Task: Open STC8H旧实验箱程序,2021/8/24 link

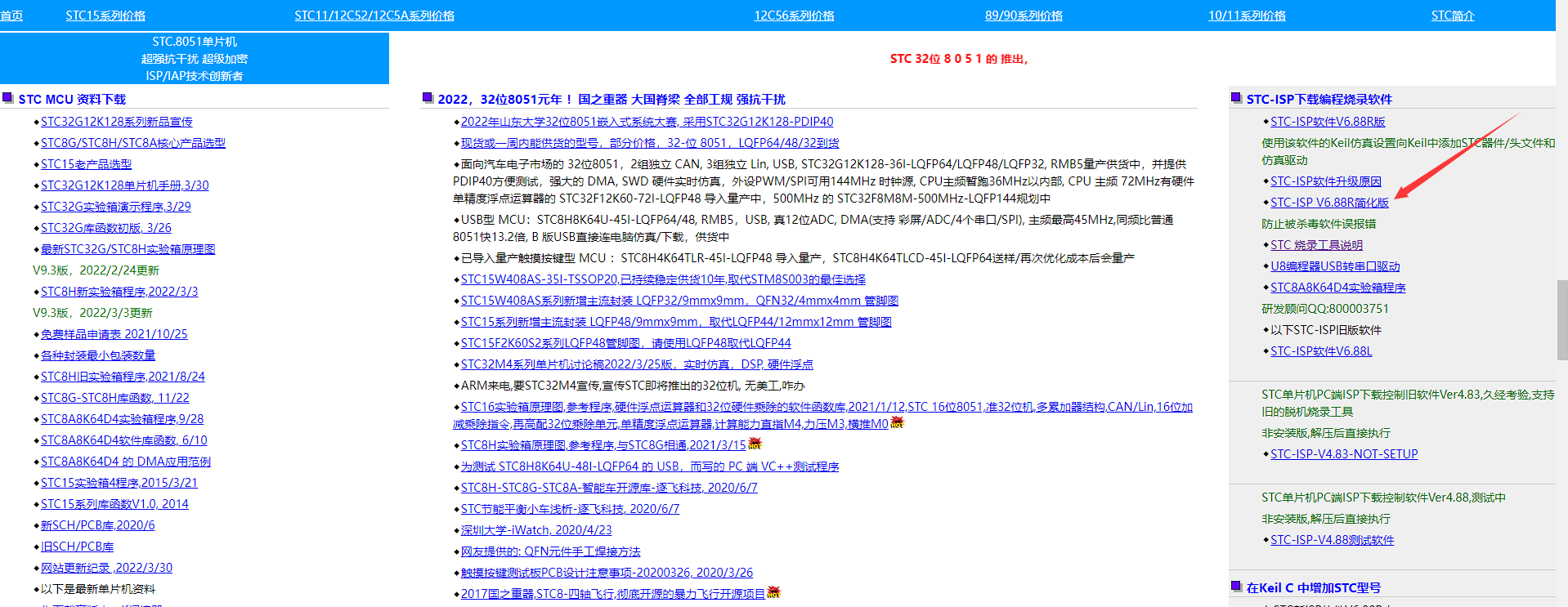Action: coord(123,377)
